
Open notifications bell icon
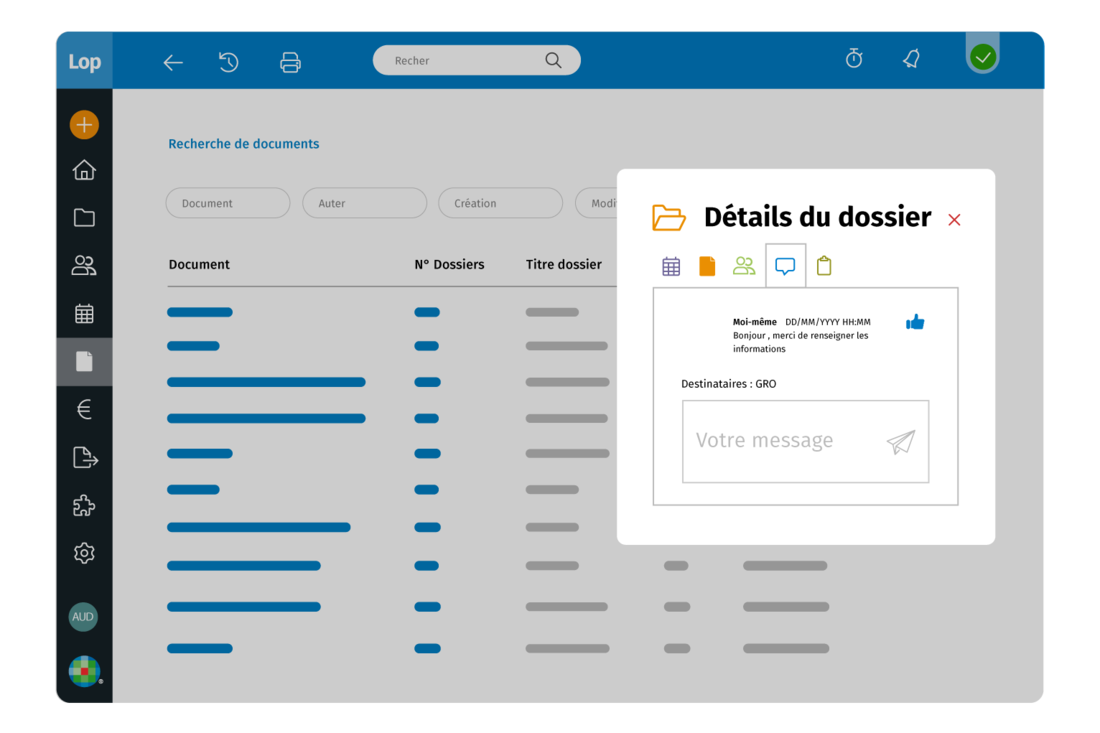(911, 59)
